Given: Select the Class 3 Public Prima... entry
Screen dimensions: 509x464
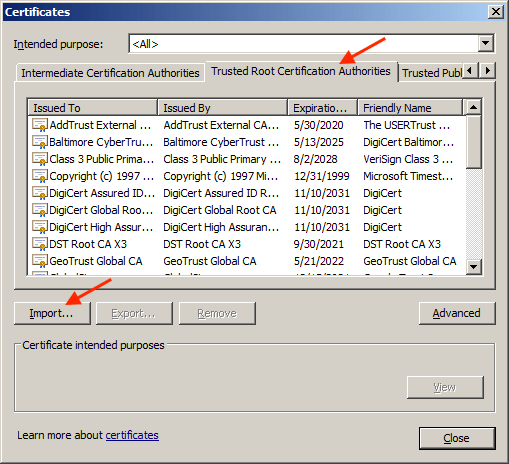Looking at the screenshot, I should click(102, 159).
